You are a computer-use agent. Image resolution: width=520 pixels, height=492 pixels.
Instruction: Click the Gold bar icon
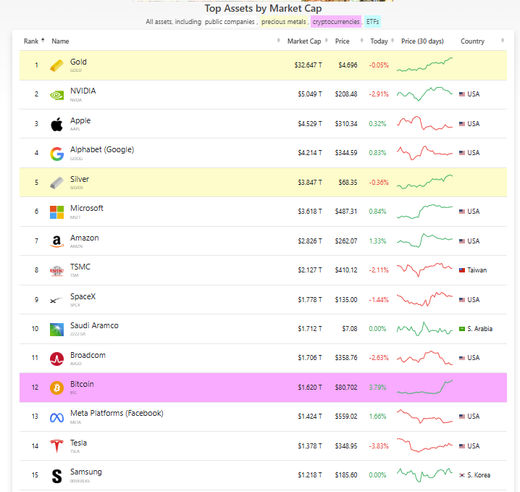click(x=57, y=65)
